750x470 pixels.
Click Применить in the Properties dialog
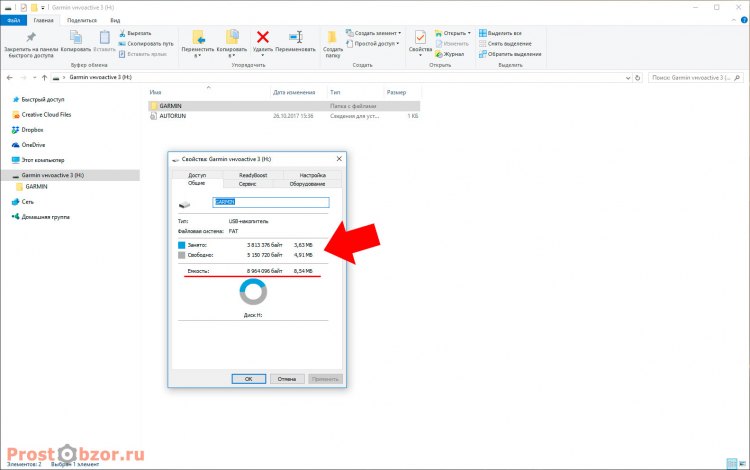[x=325, y=379]
